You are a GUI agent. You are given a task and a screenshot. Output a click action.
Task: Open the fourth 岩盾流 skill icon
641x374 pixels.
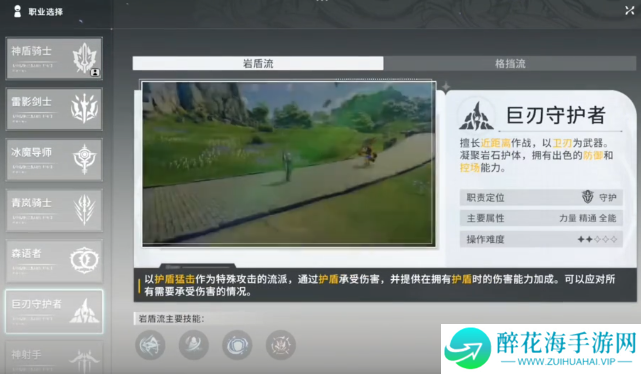[280, 345]
